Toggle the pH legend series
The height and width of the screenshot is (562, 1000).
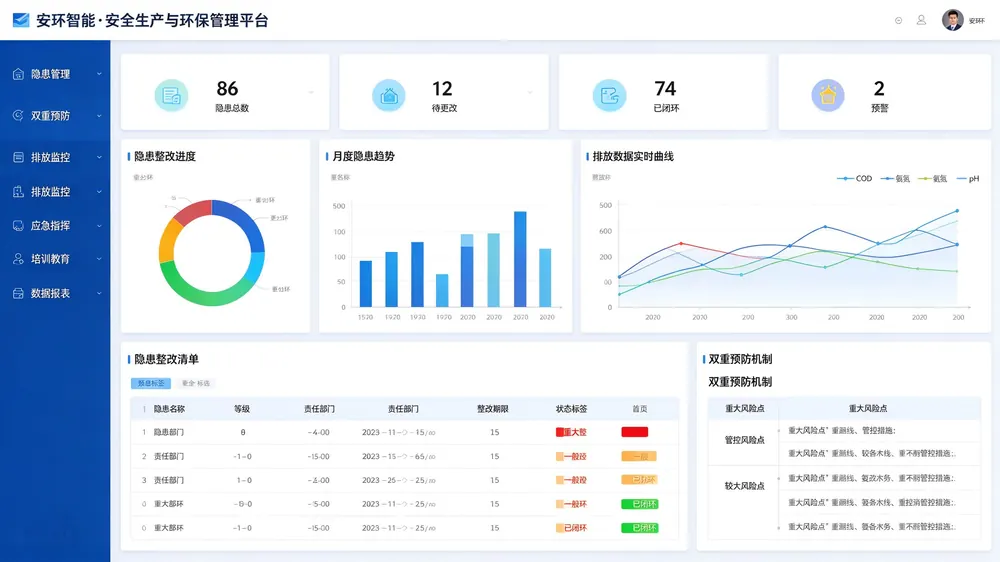[967, 179]
